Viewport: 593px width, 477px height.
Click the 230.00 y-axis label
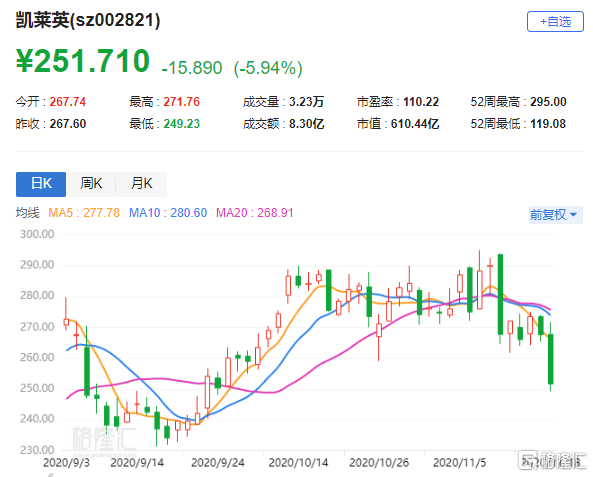pyautogui.click(x=37, y=450)
